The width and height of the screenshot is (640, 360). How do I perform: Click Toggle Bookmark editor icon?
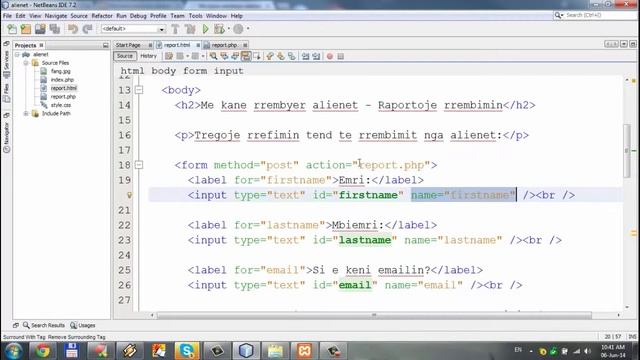point(291,56)
